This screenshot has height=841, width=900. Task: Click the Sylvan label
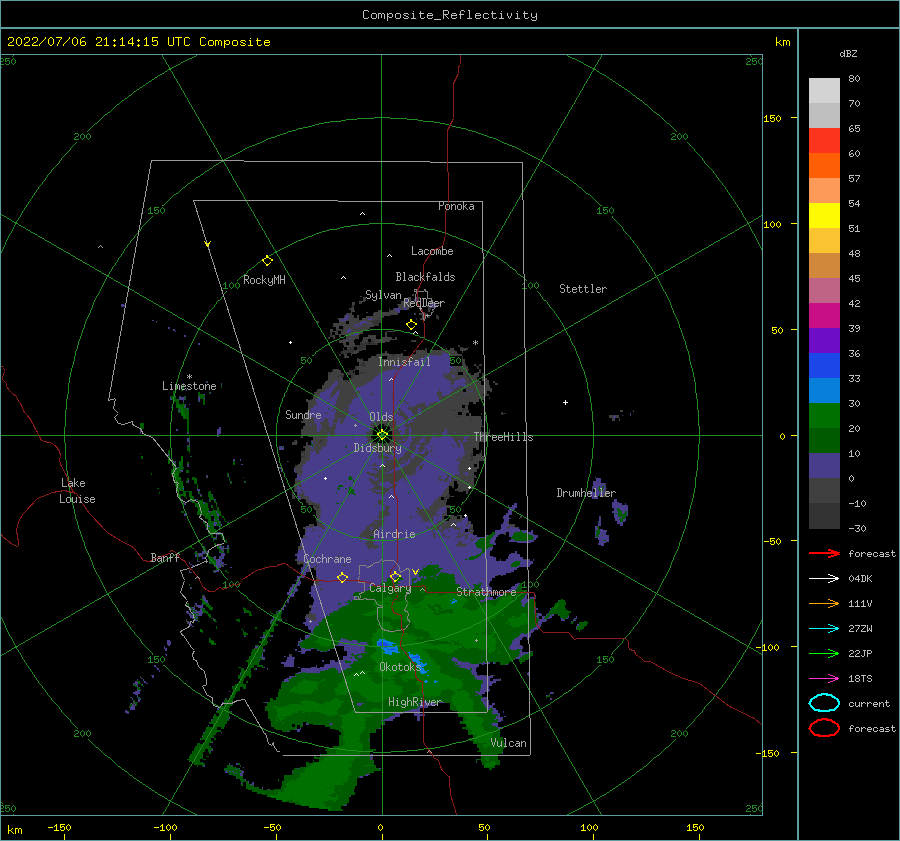coord(383,295)
